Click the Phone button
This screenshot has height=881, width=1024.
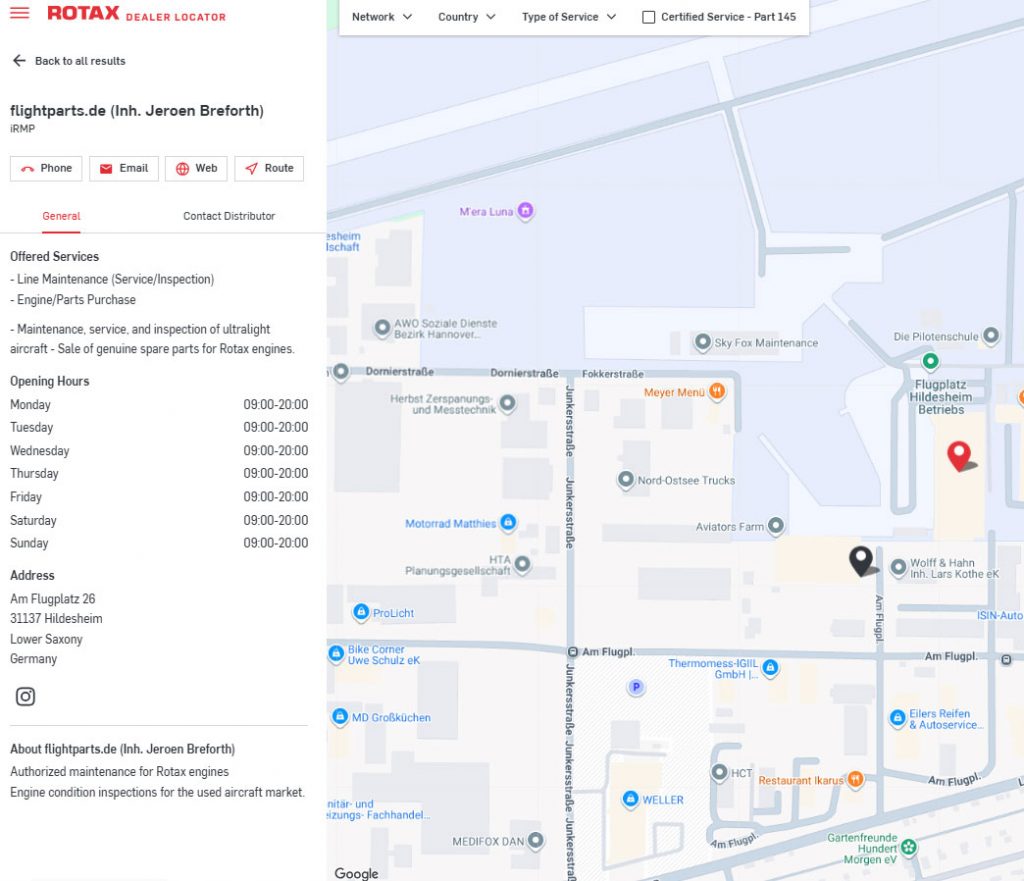pyautogui.click(x=46, y=168)
